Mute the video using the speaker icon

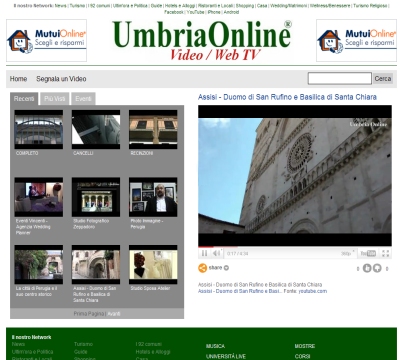216,253
